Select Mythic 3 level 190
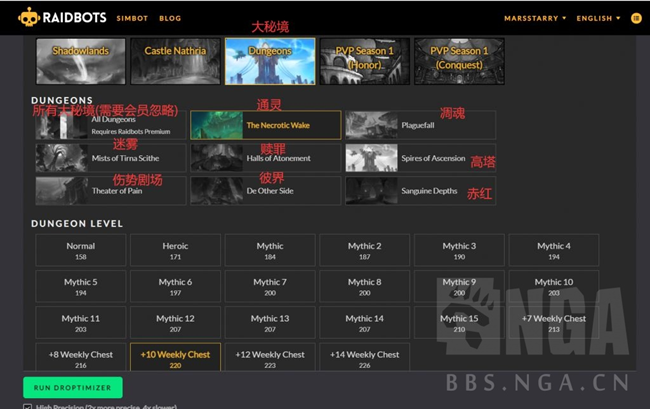Screen dimensions: 650x409 (x=459, y=250)
